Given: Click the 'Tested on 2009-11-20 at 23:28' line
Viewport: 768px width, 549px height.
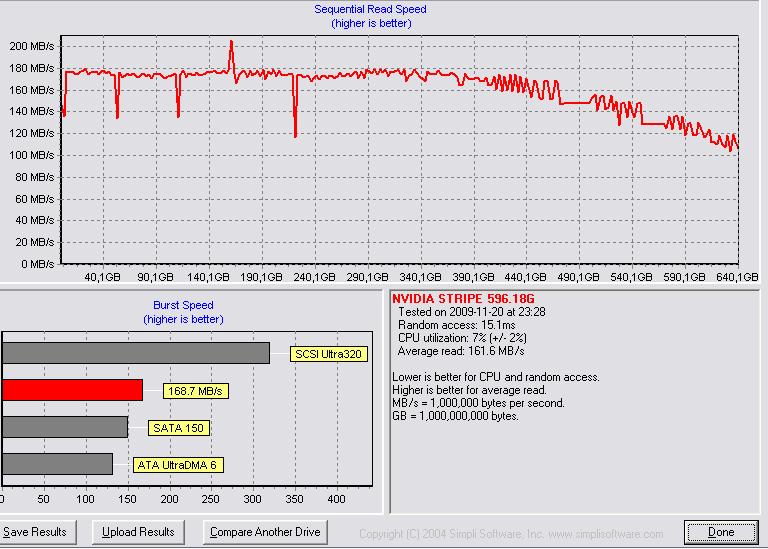Looking at the screenshot, I should tap(472, 312).
